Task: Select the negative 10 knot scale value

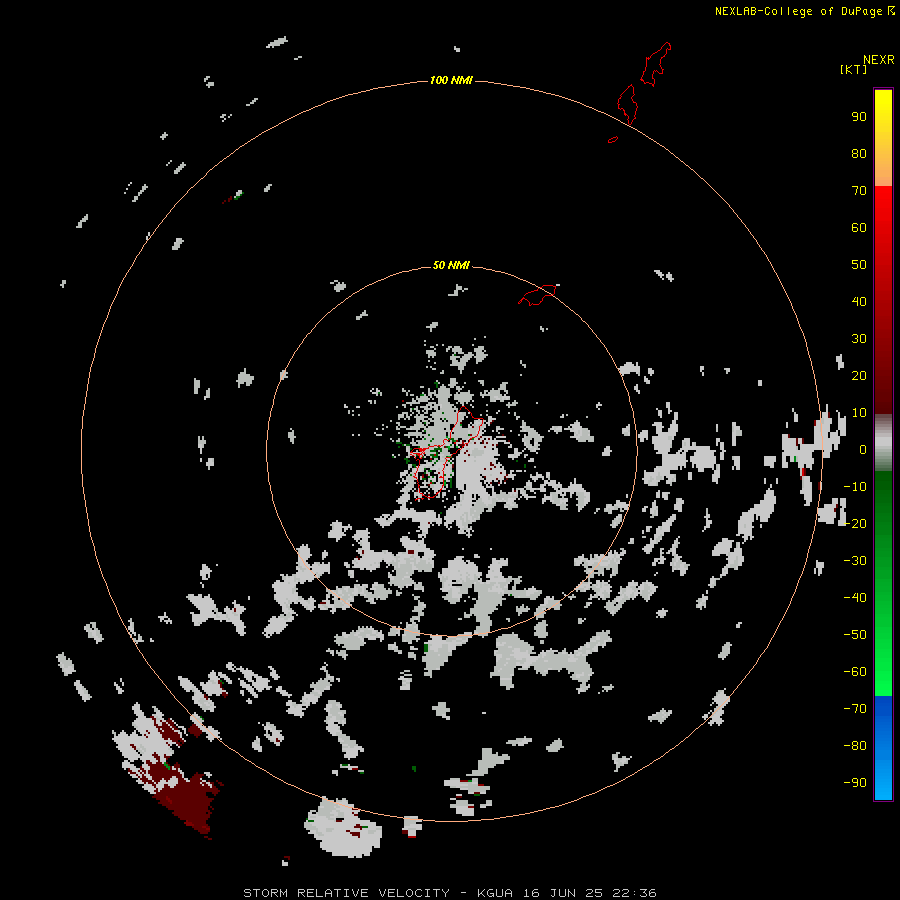Action: click(855, 487)
